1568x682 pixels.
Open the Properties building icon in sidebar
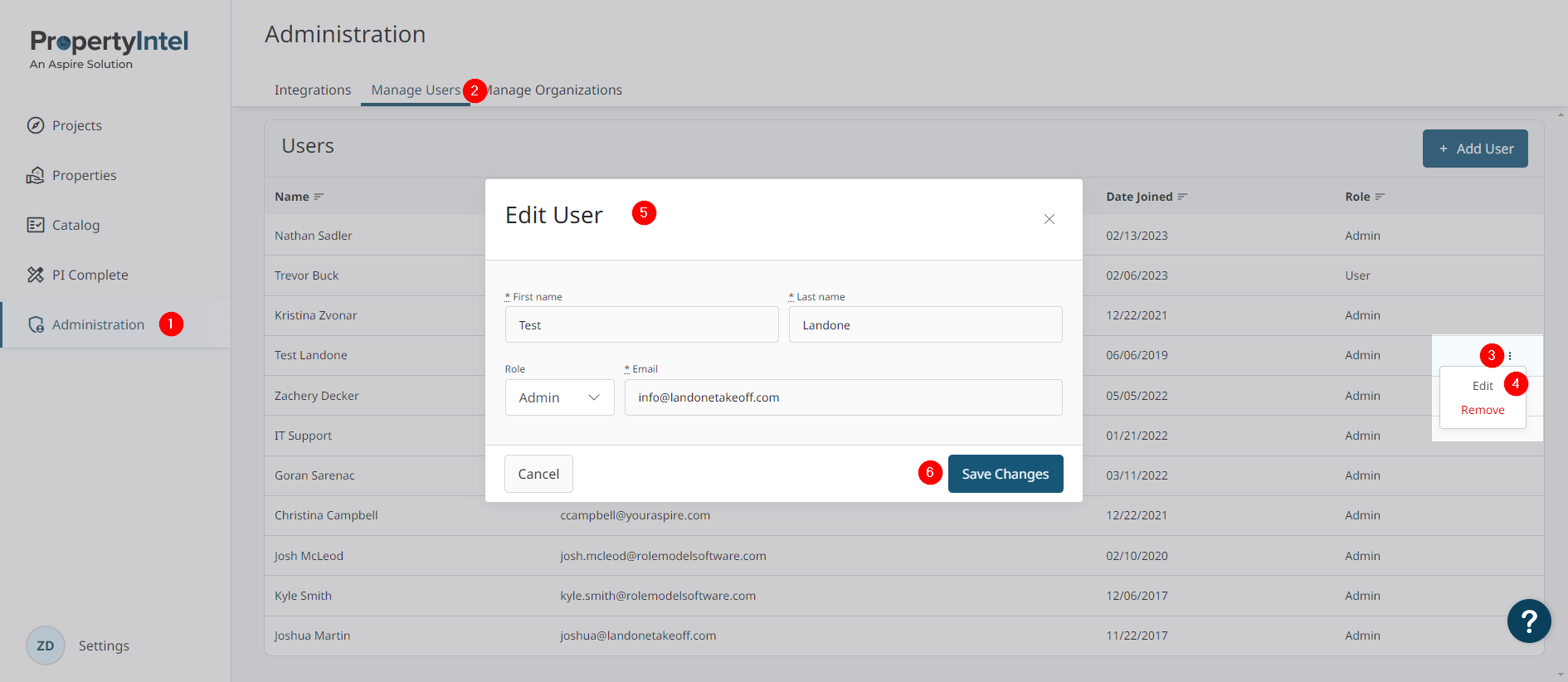[35, 175]
